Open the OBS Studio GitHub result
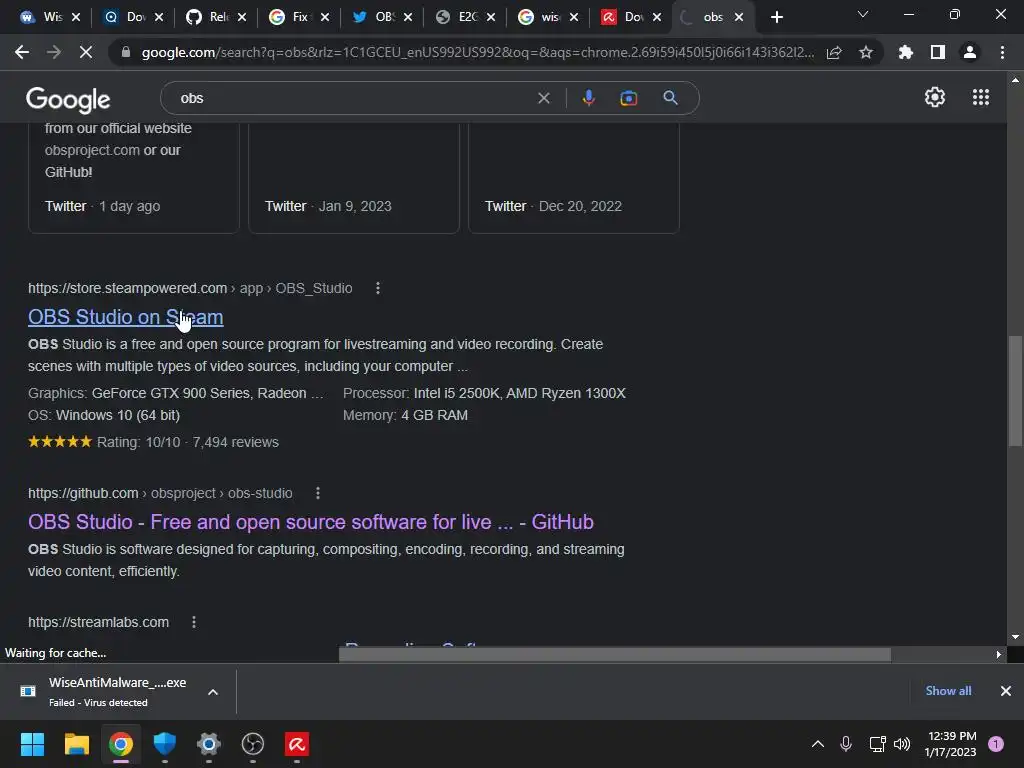This screenshot has width=1024, height=768. (x=311, y=522)
